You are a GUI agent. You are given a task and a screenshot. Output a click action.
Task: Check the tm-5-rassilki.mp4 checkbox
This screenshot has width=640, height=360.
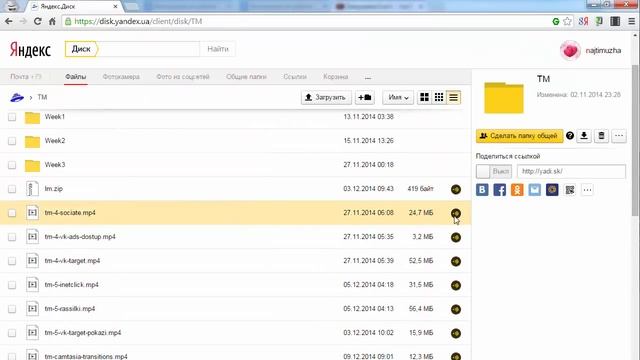[x=12, y=309]
